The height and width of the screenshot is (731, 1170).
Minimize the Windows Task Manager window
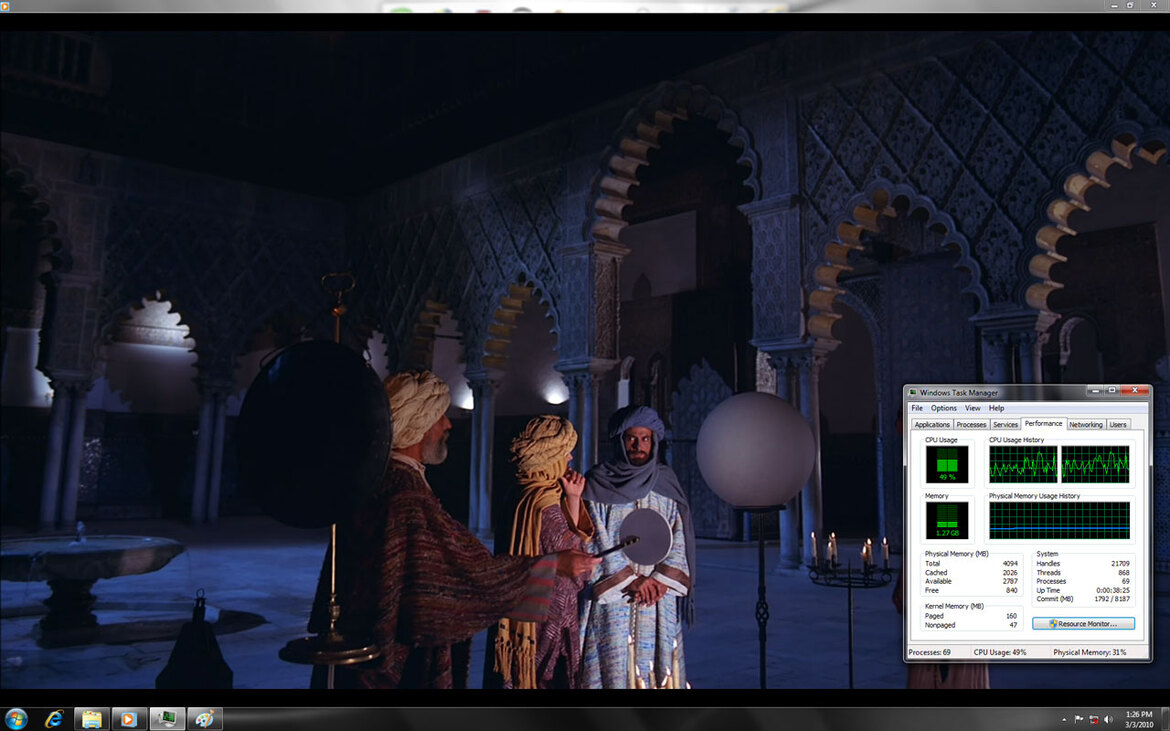(x=1095, y=390)
